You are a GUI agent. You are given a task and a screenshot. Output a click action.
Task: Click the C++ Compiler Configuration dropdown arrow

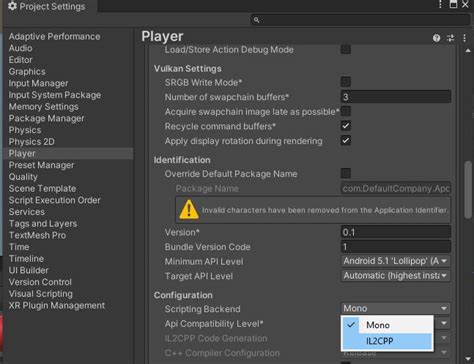pyautogui.click(x=444, y=352)
